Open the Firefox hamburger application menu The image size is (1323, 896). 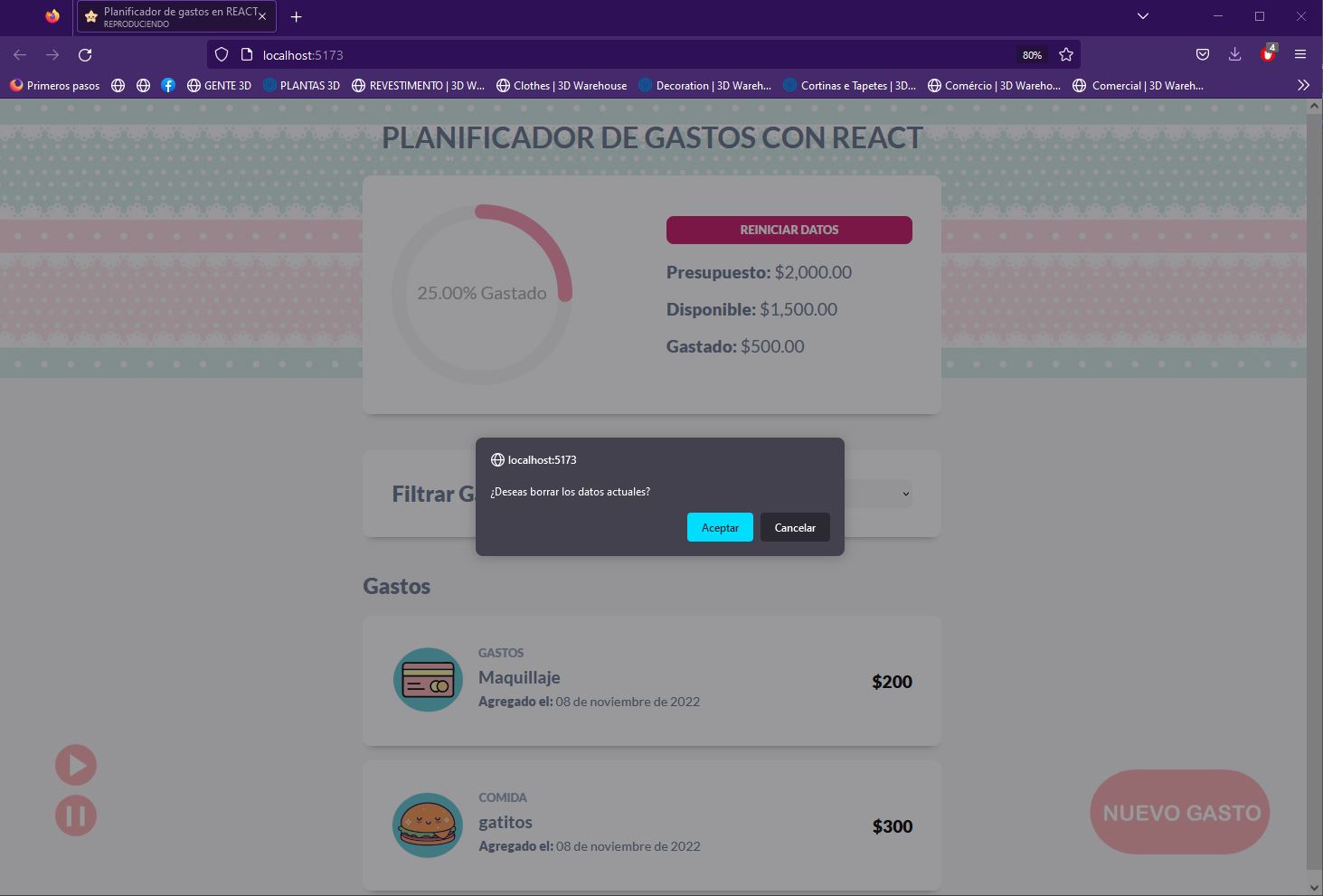click(x=1300, y=55)
